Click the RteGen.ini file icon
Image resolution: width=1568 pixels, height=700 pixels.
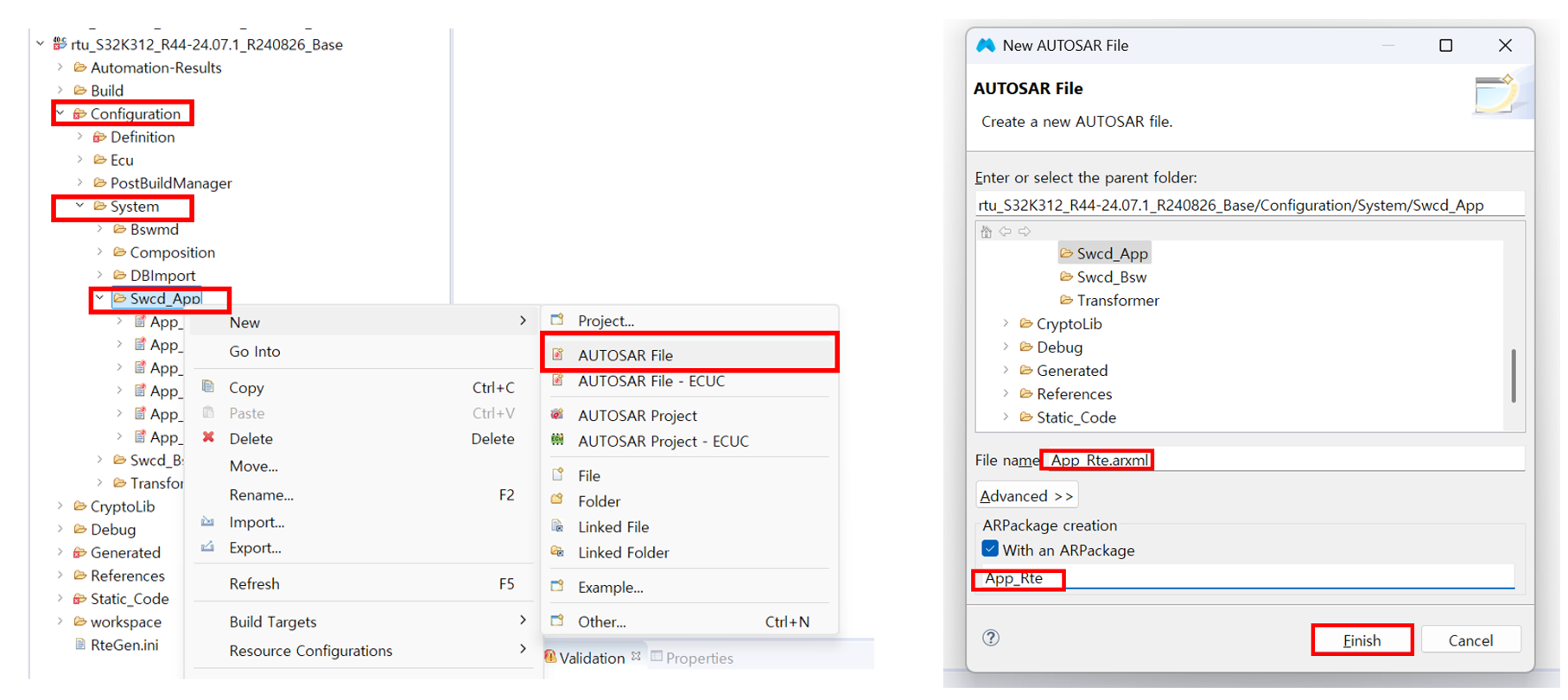[80, 645]
